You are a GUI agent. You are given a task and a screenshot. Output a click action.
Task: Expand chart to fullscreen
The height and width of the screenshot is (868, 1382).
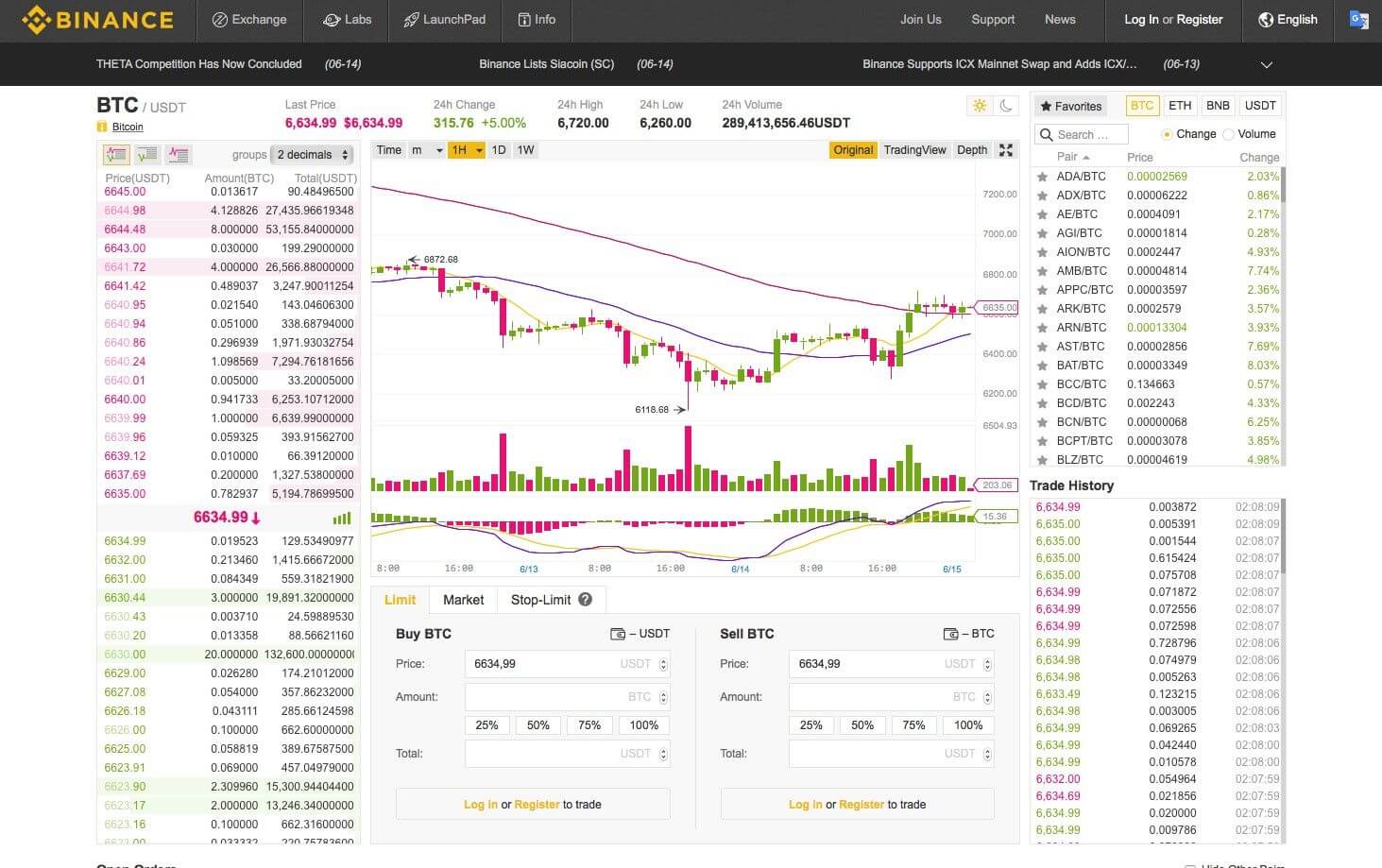point(1006,150)
